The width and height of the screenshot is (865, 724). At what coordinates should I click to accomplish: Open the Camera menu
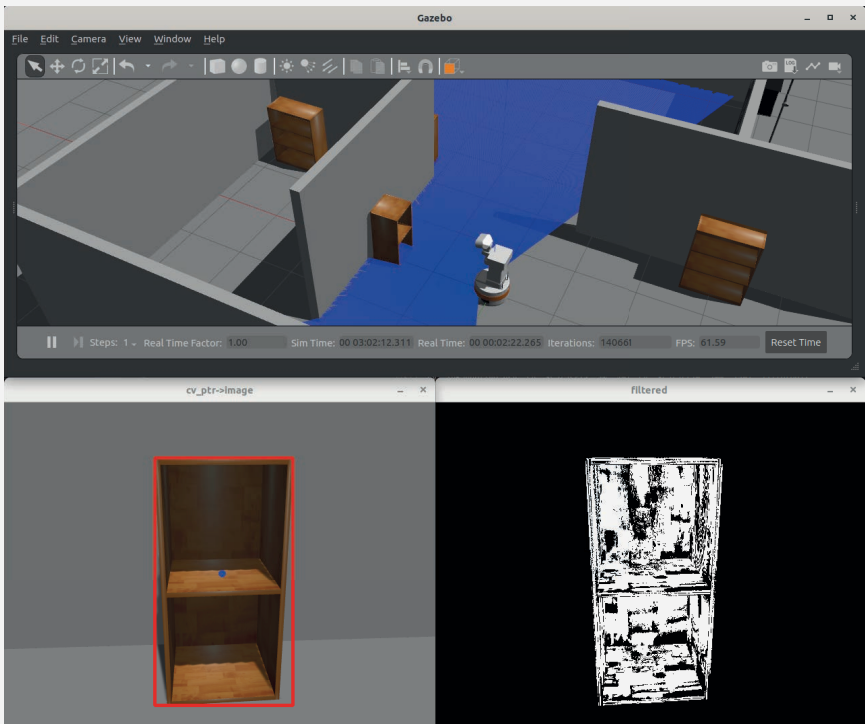tap(88, 39)
